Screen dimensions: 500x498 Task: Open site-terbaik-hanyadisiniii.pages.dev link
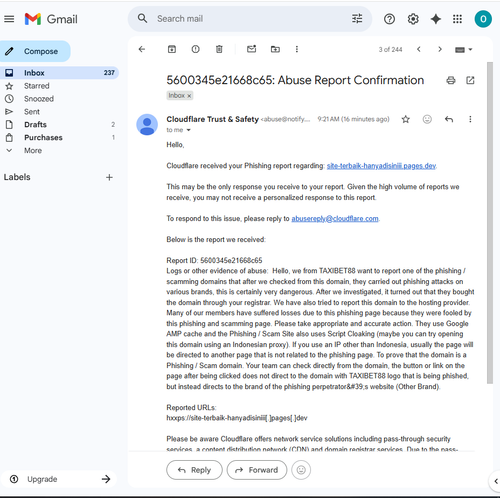(x=381, y=166)
